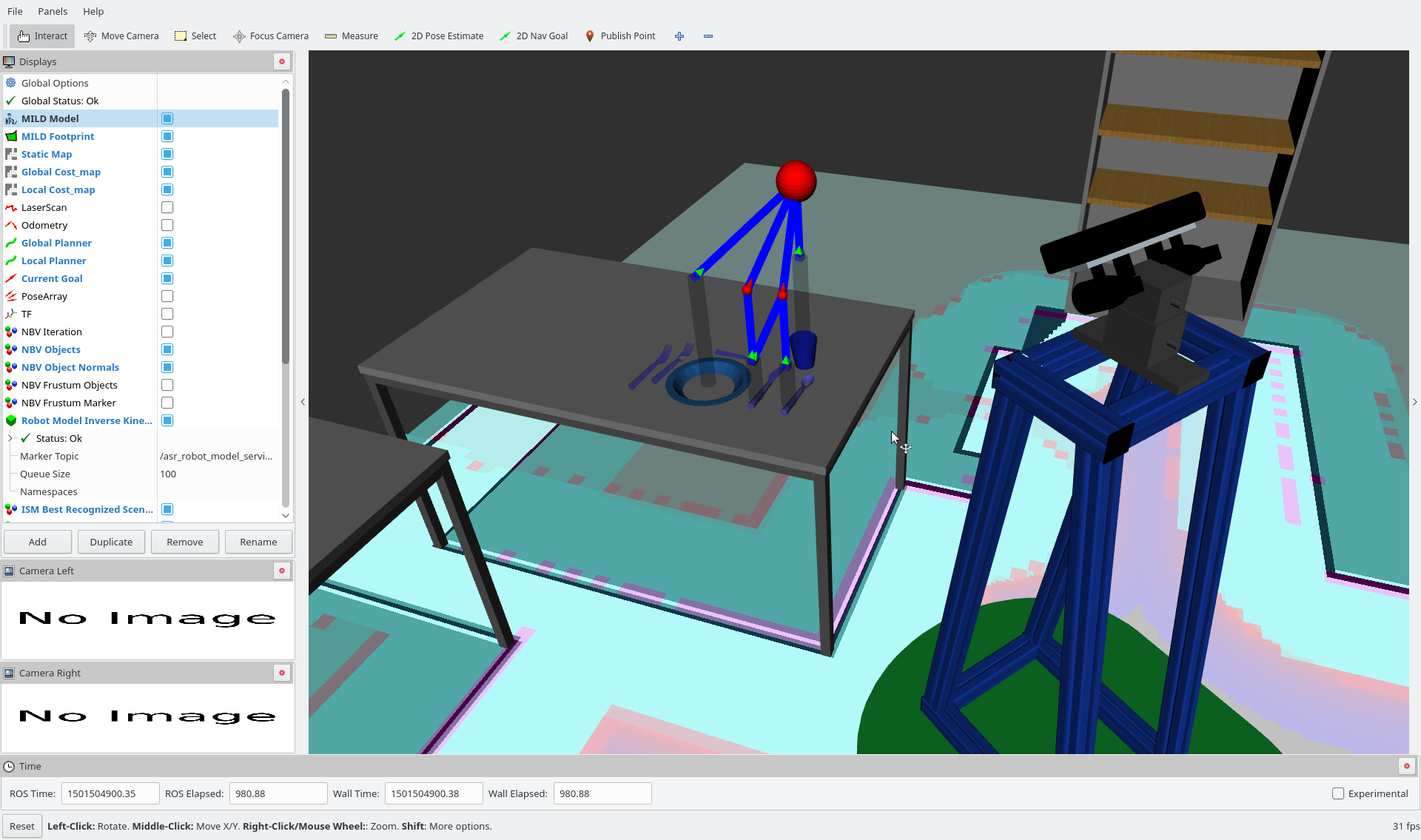Screen dimensions: 1421x840
Task: Toggle the Experimental checkbox
Action: [1338, 793]
